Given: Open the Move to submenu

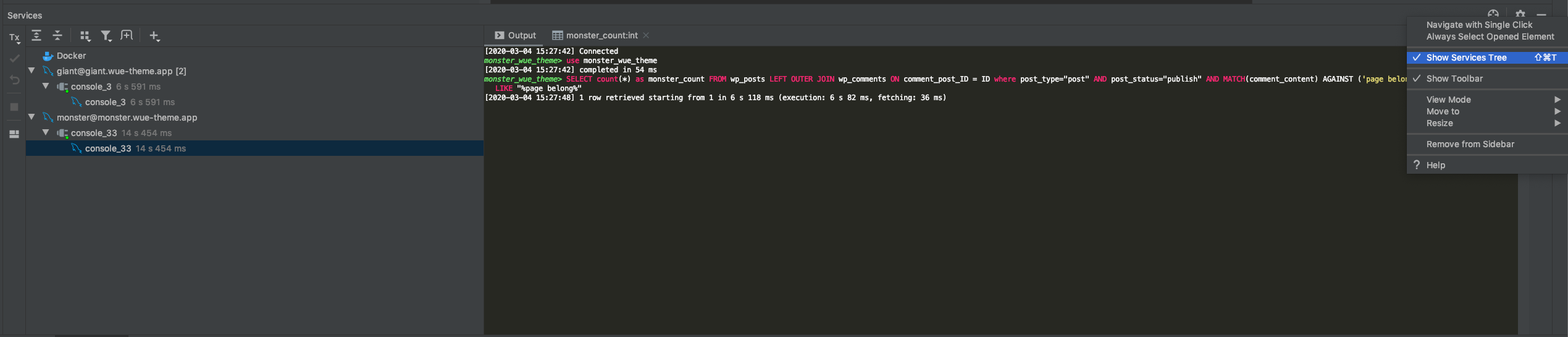Looking at the screenshot, I should (x=1487, y=111).
